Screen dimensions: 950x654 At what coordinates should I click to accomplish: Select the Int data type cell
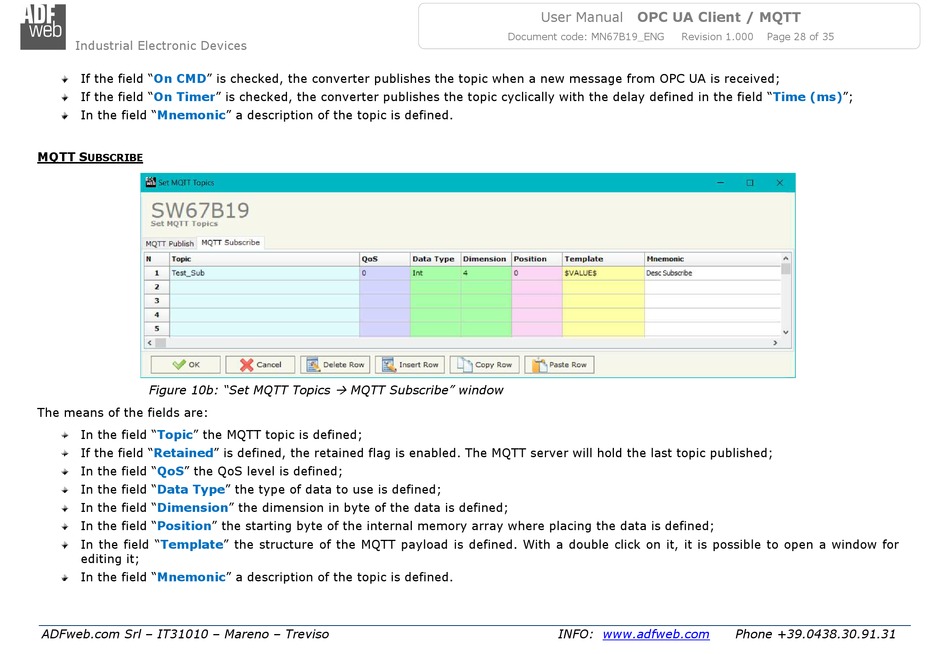[436, 273]
